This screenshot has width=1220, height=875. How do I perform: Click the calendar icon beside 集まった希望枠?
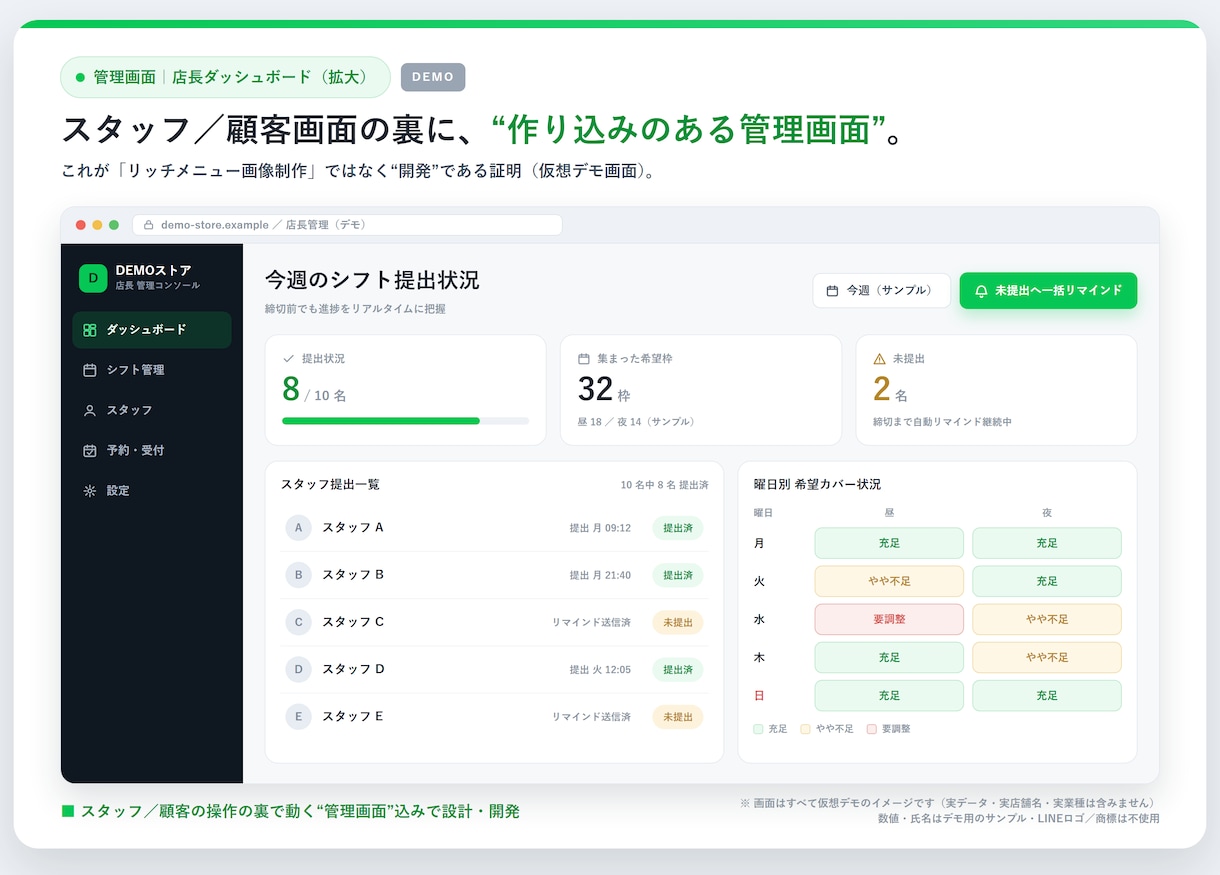tap(584, 358)
